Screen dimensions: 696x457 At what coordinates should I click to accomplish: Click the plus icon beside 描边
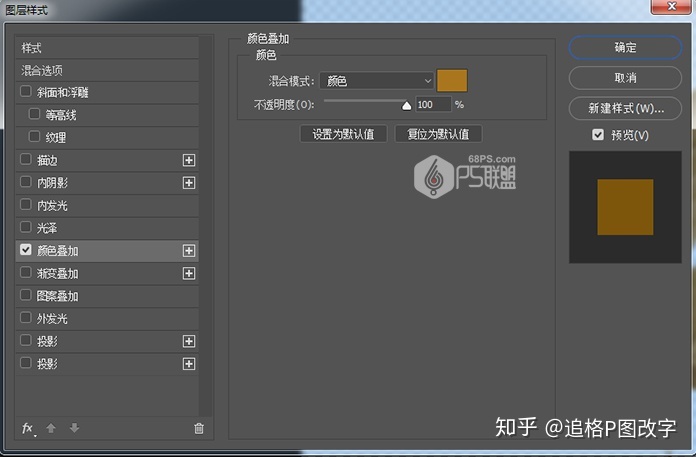[189, 160]
